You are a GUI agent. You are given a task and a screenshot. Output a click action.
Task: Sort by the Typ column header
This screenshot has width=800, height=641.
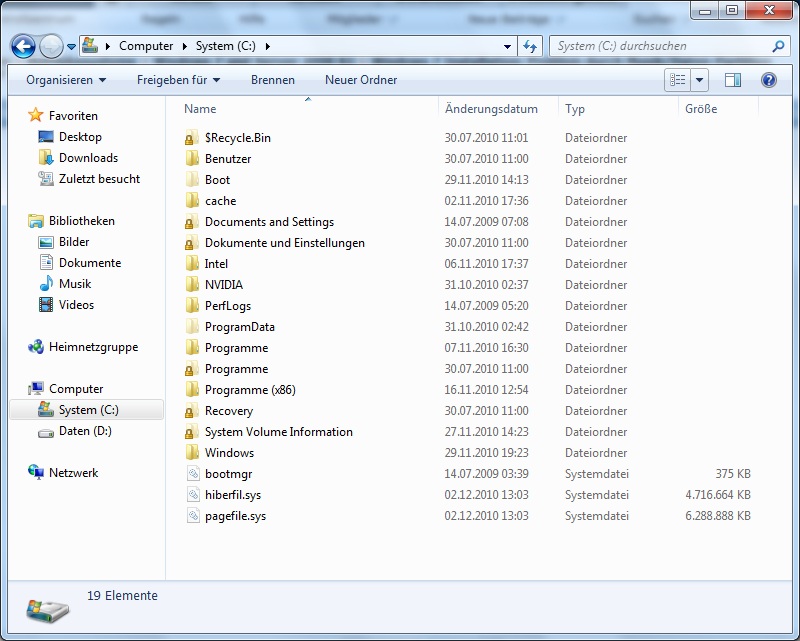[x=618, y=109]
